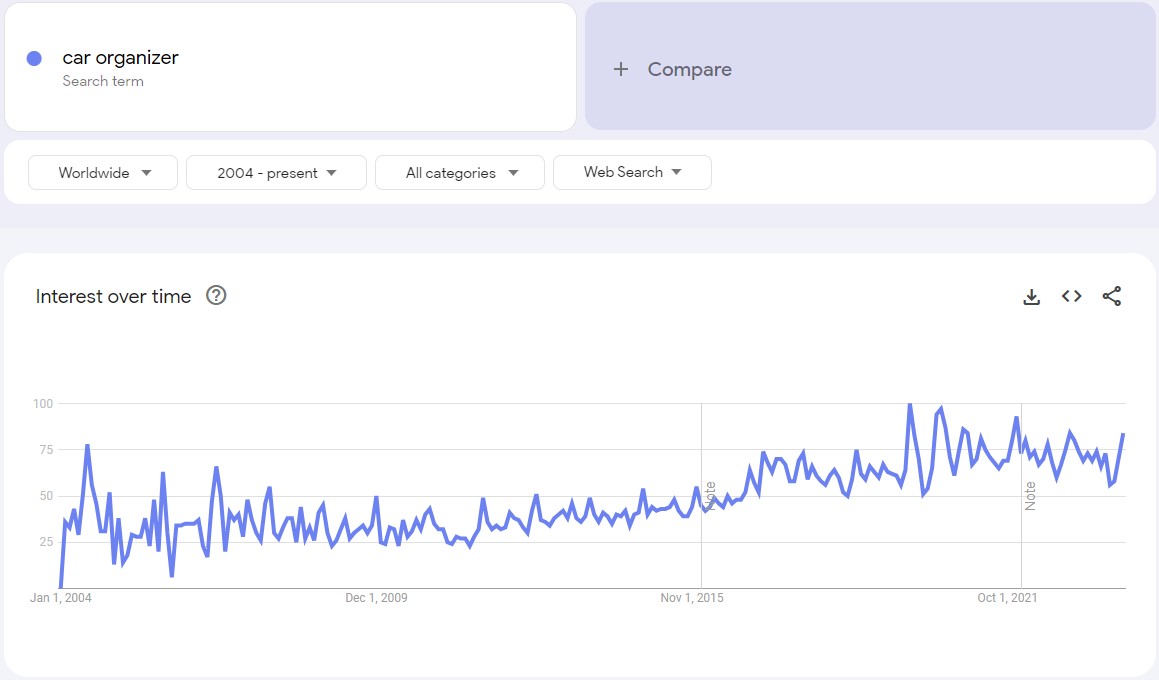Open the Interest over time help icon

pos(216,295)
